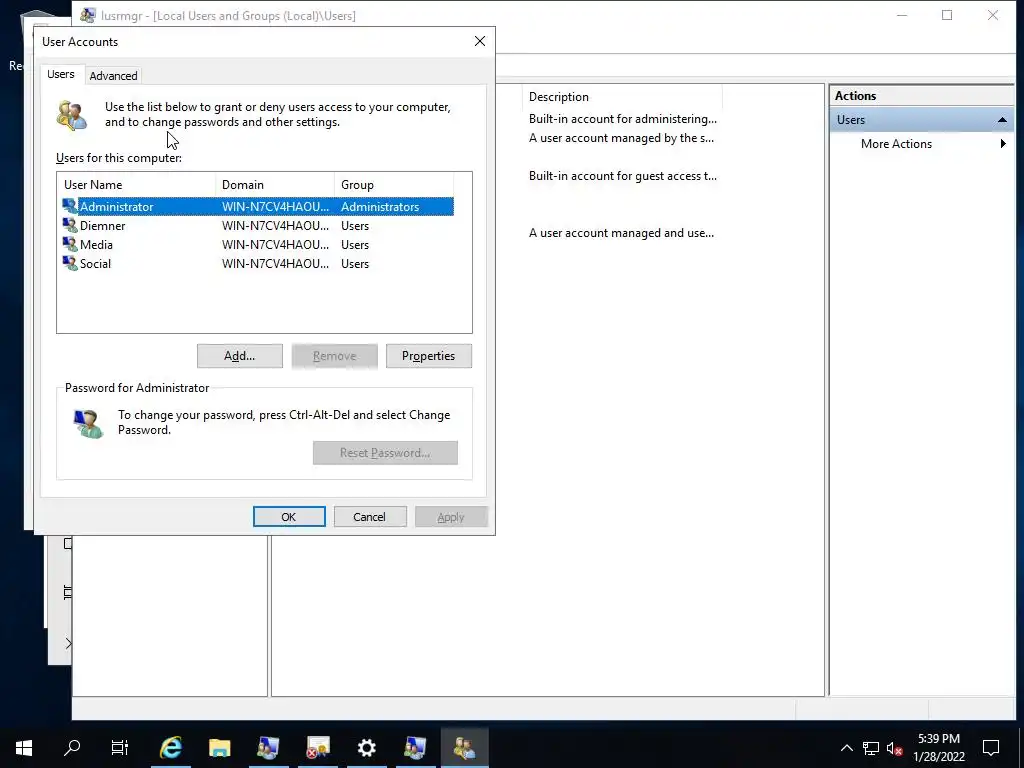This screenshot has width=1024, height=768.
Task: Click the network icon in system tray
Action: tap(870, 748)
